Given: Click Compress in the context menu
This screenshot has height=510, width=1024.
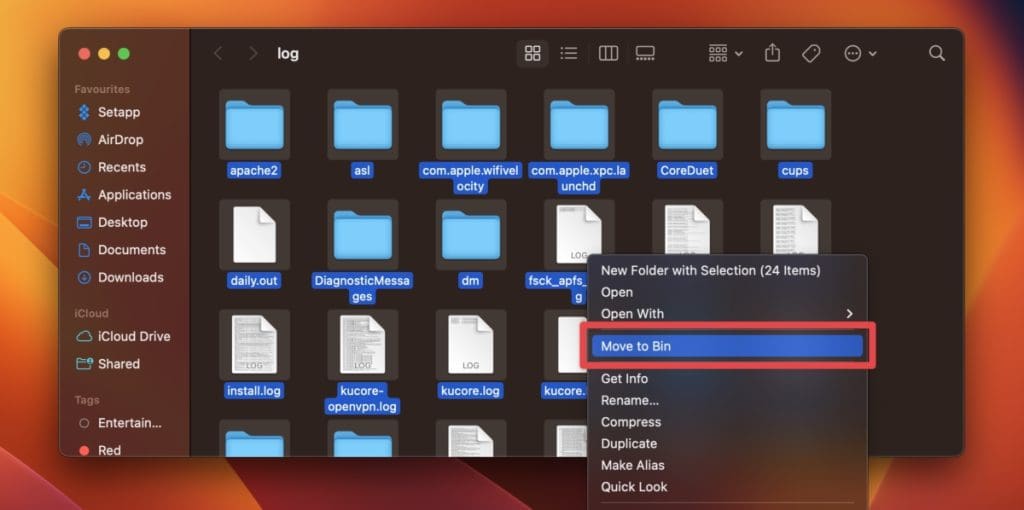Looking at the screenshot, I should (x=630, y=422).
